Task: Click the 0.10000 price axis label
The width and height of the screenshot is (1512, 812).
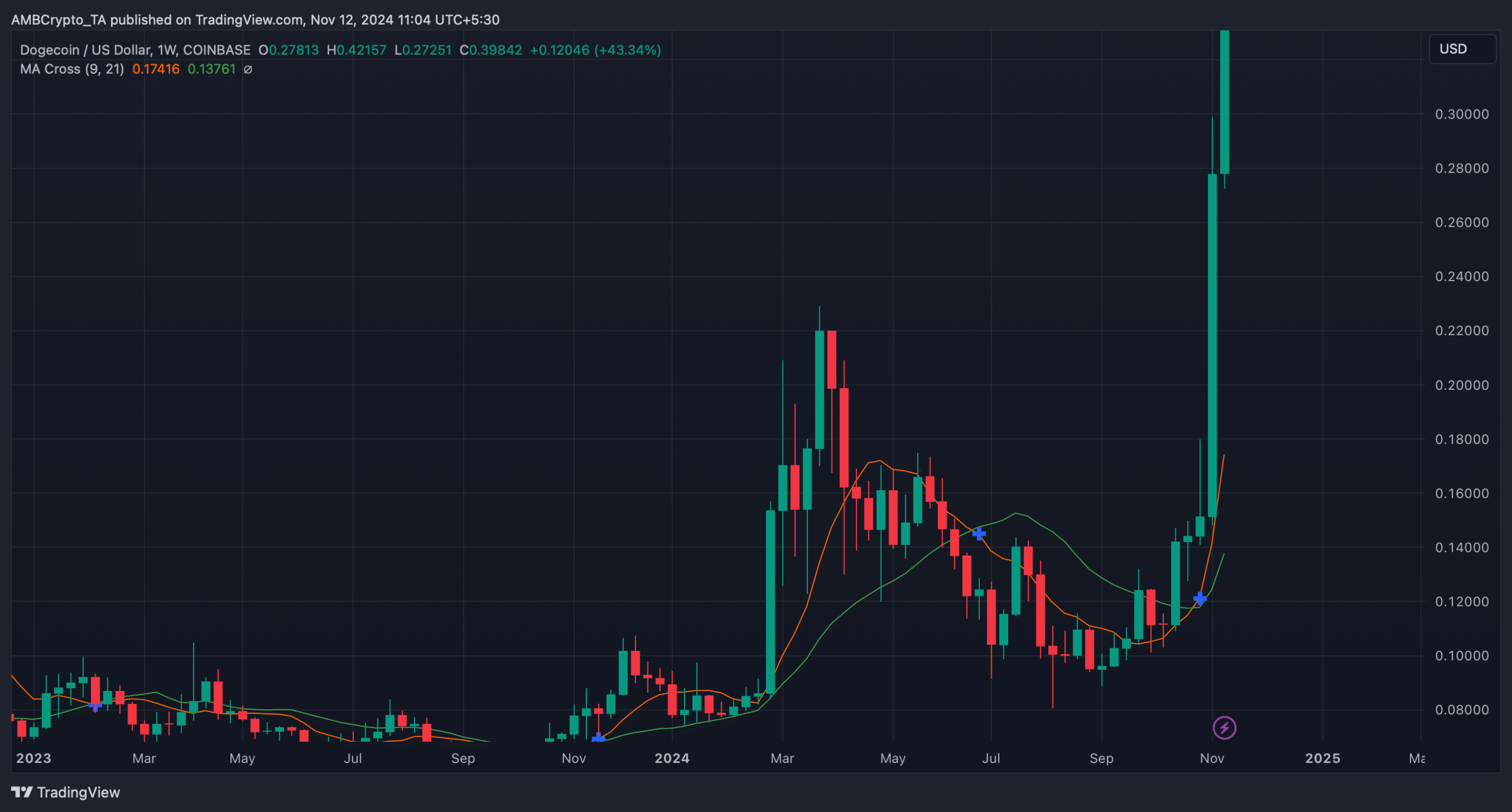Action: [x=1462, y=656]
